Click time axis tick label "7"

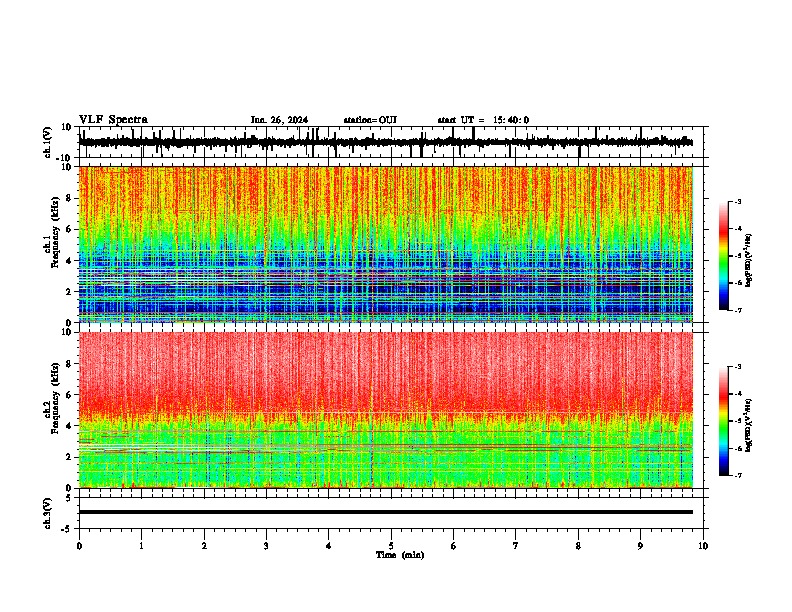coord(516,546)
